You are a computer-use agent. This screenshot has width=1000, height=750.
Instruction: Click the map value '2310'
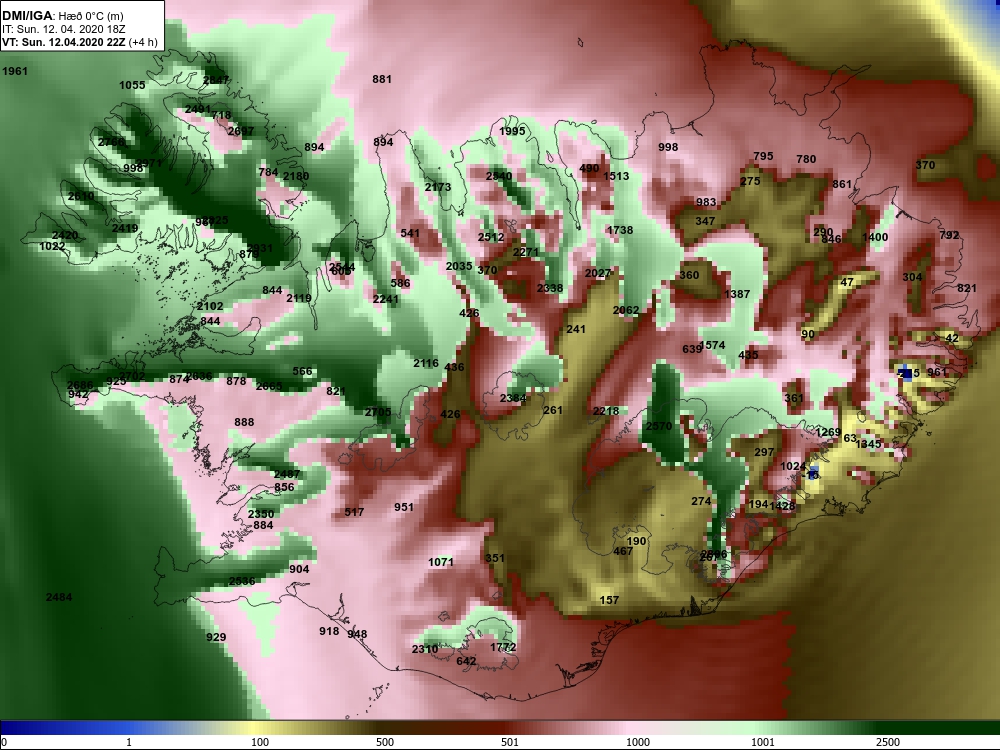point(425,649)
